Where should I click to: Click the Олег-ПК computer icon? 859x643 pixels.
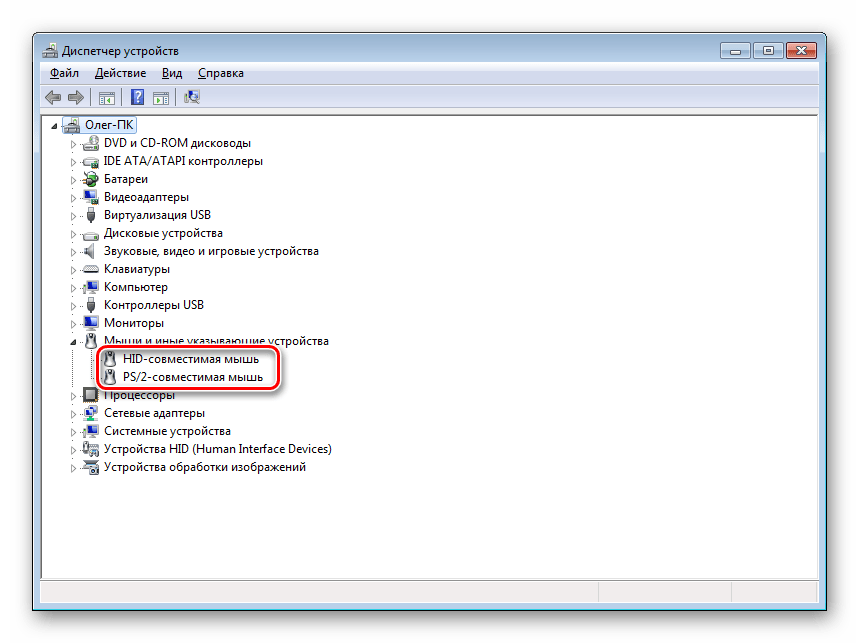click(71, 125)
